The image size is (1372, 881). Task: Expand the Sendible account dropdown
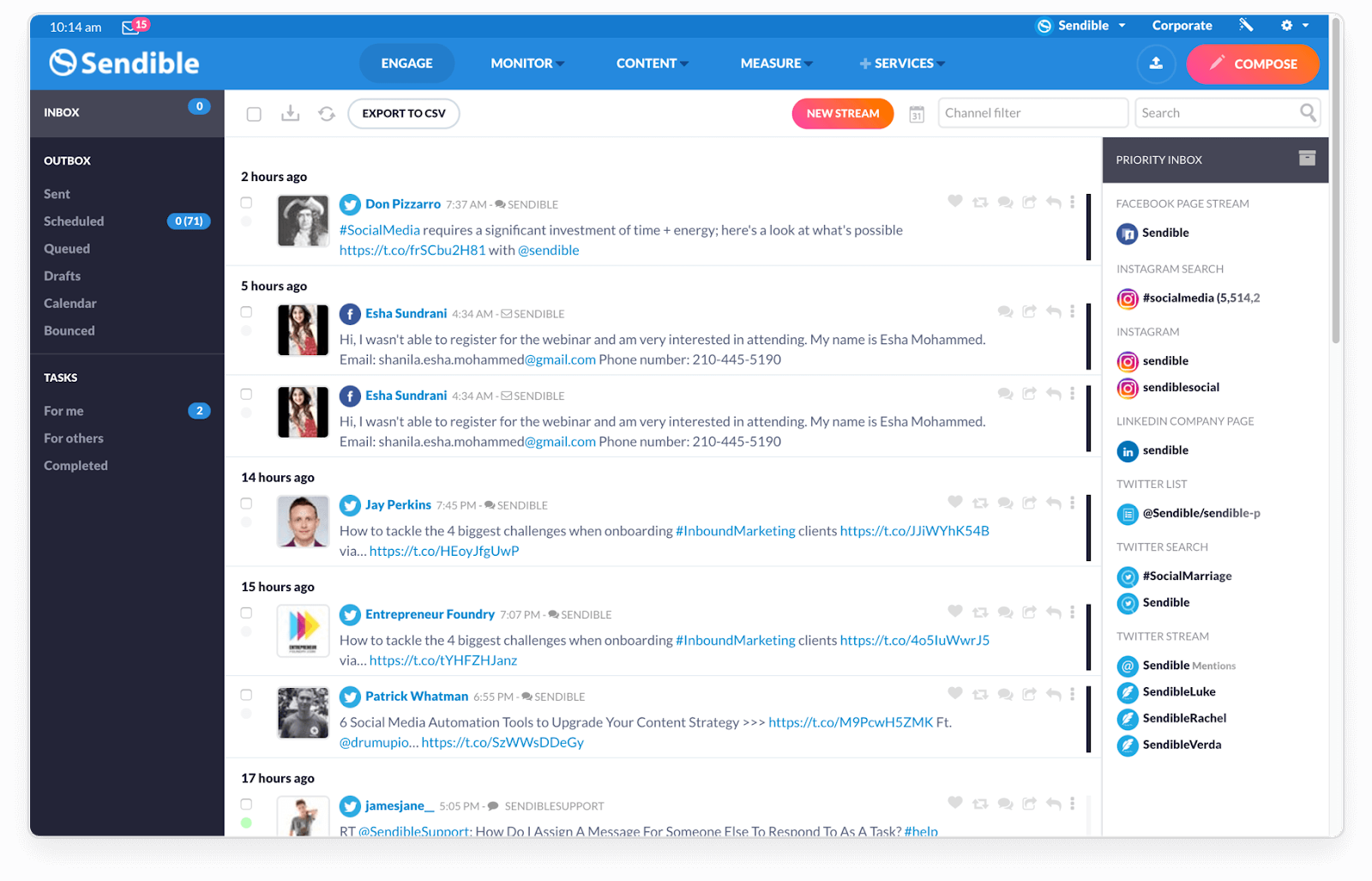1080,26
